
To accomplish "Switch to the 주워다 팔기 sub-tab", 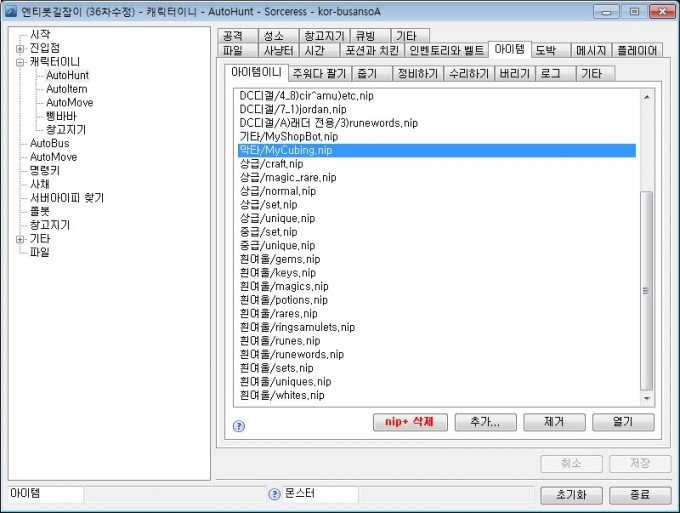I will point(320,74).
